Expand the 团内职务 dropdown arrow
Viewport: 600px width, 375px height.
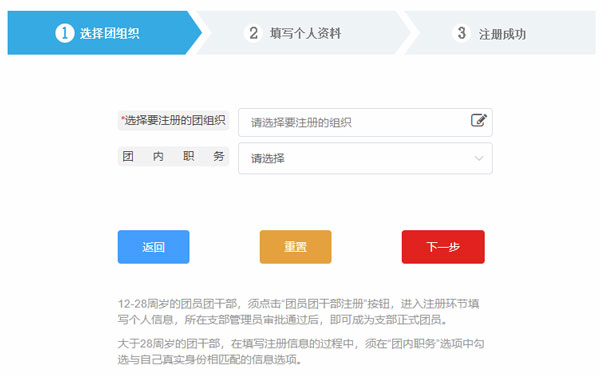click(479, 158)
